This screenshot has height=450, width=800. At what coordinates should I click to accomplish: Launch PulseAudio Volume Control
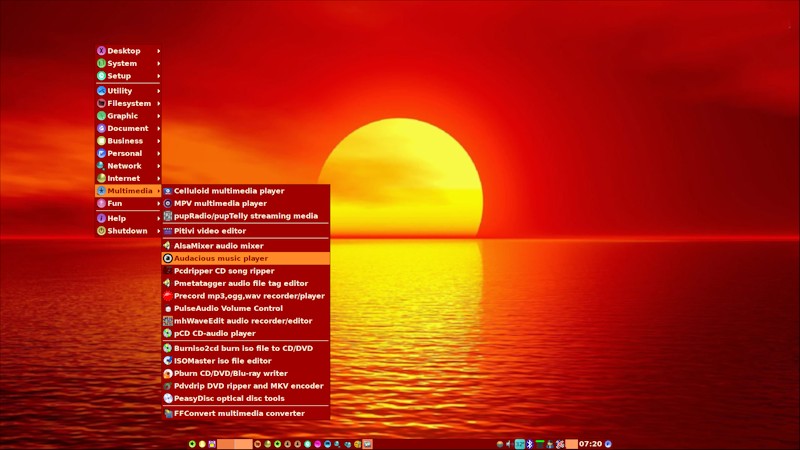point(246,308)
